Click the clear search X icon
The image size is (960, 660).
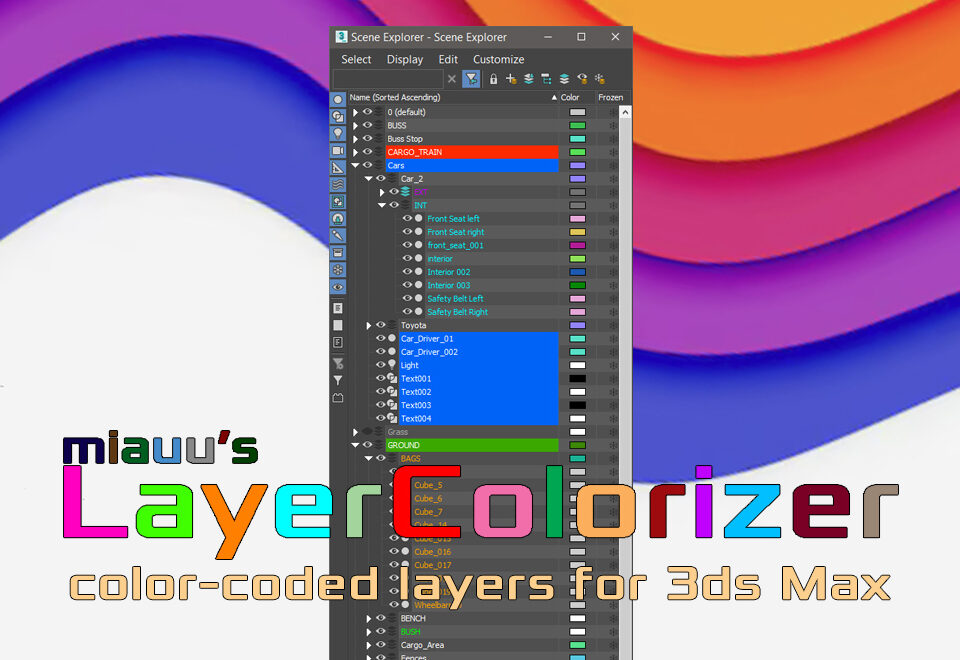[x=452, y=79]
